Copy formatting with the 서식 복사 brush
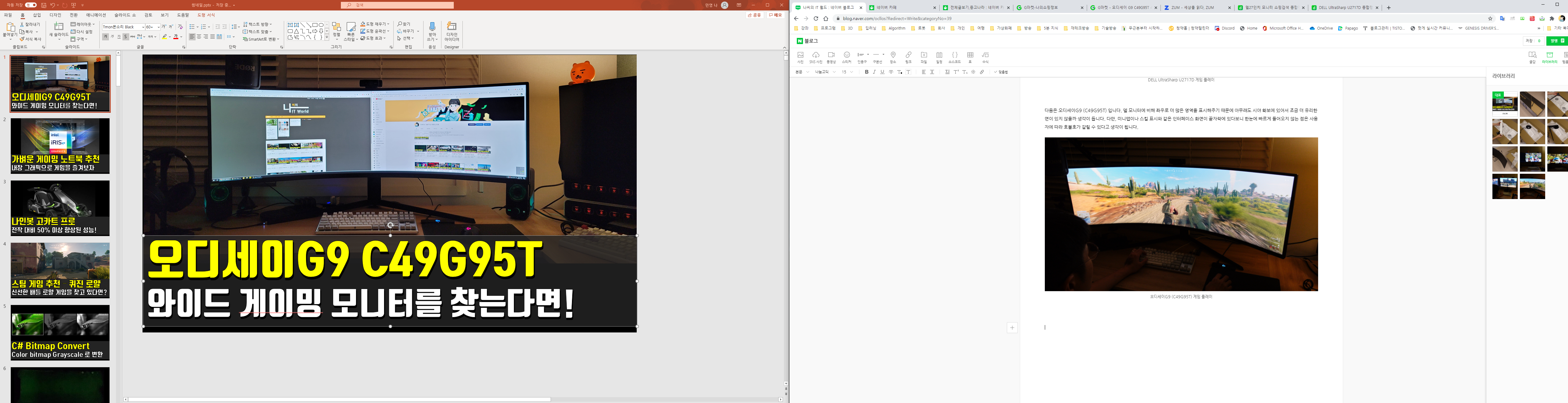The width and height of the screenshot is (1568, 403). 31,39
